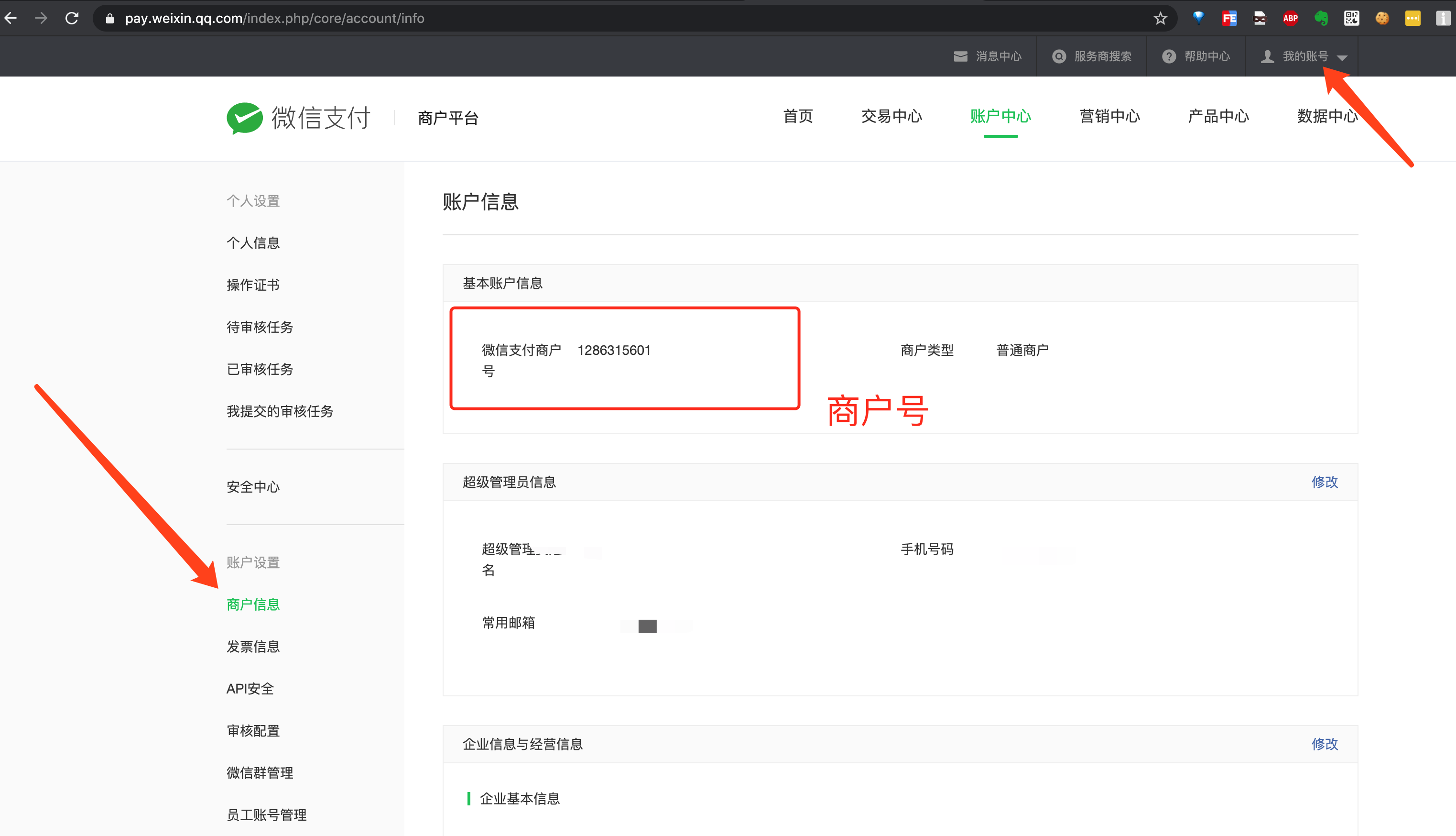
Task: Click the 企业基本信息 section label
Action: pos(520,799)
